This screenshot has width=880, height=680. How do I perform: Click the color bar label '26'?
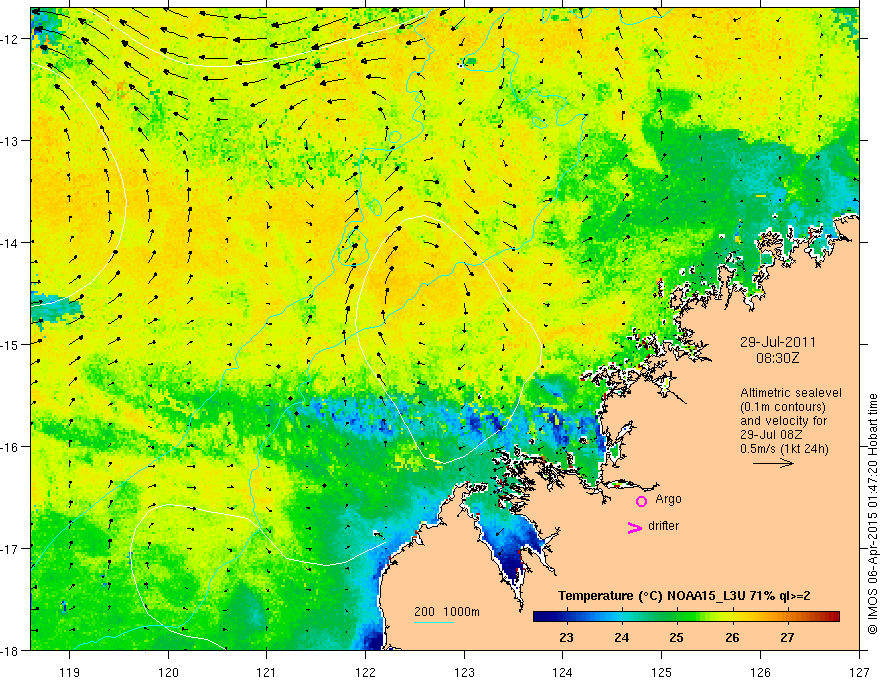coord(732,637)
